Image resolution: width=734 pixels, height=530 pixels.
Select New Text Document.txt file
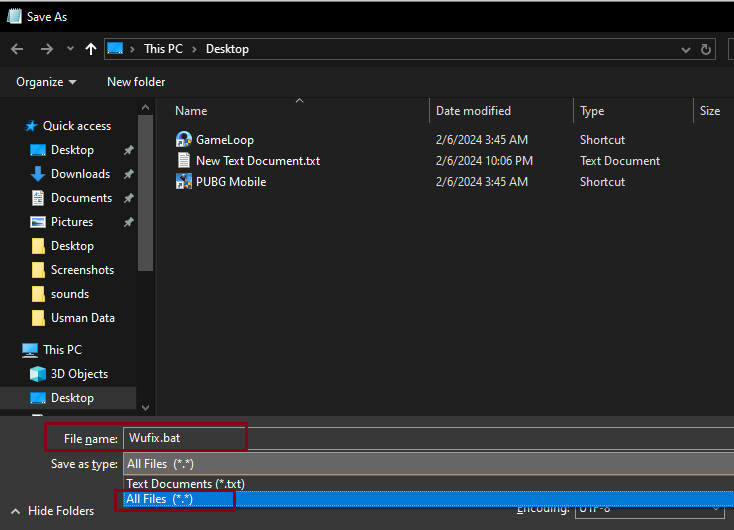(x=257, y=161)
